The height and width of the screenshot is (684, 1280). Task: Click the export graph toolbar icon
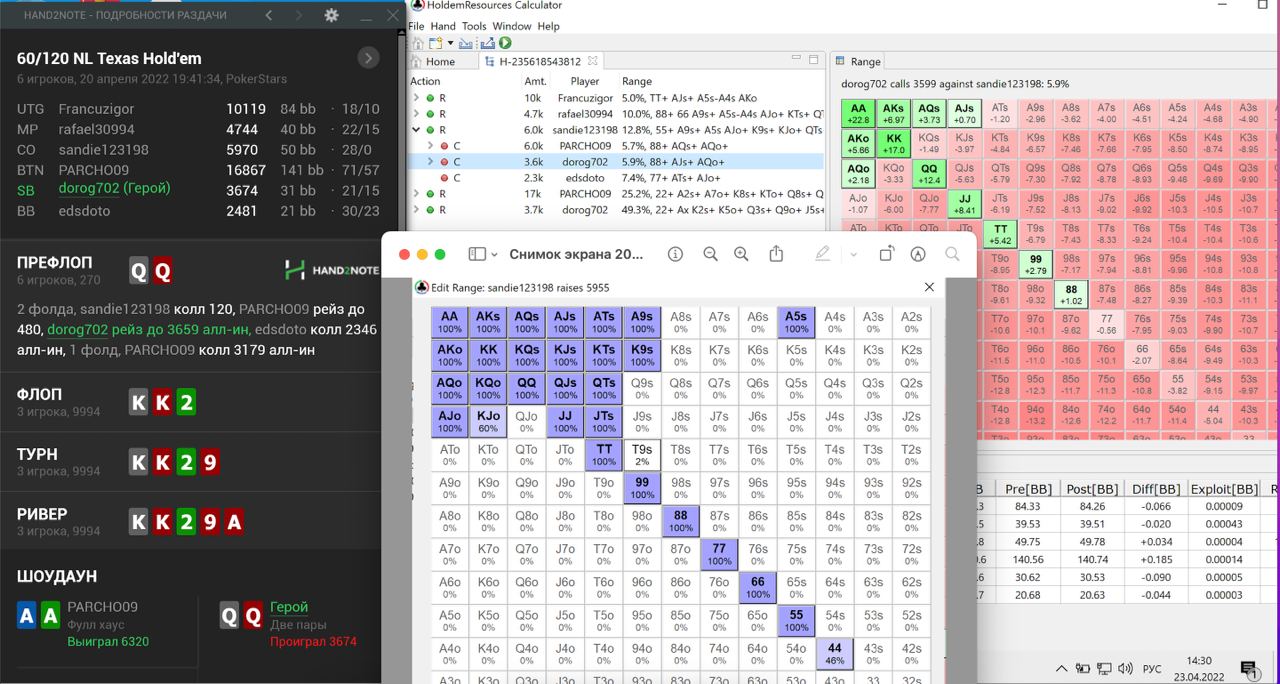click(x=488, y=43)
